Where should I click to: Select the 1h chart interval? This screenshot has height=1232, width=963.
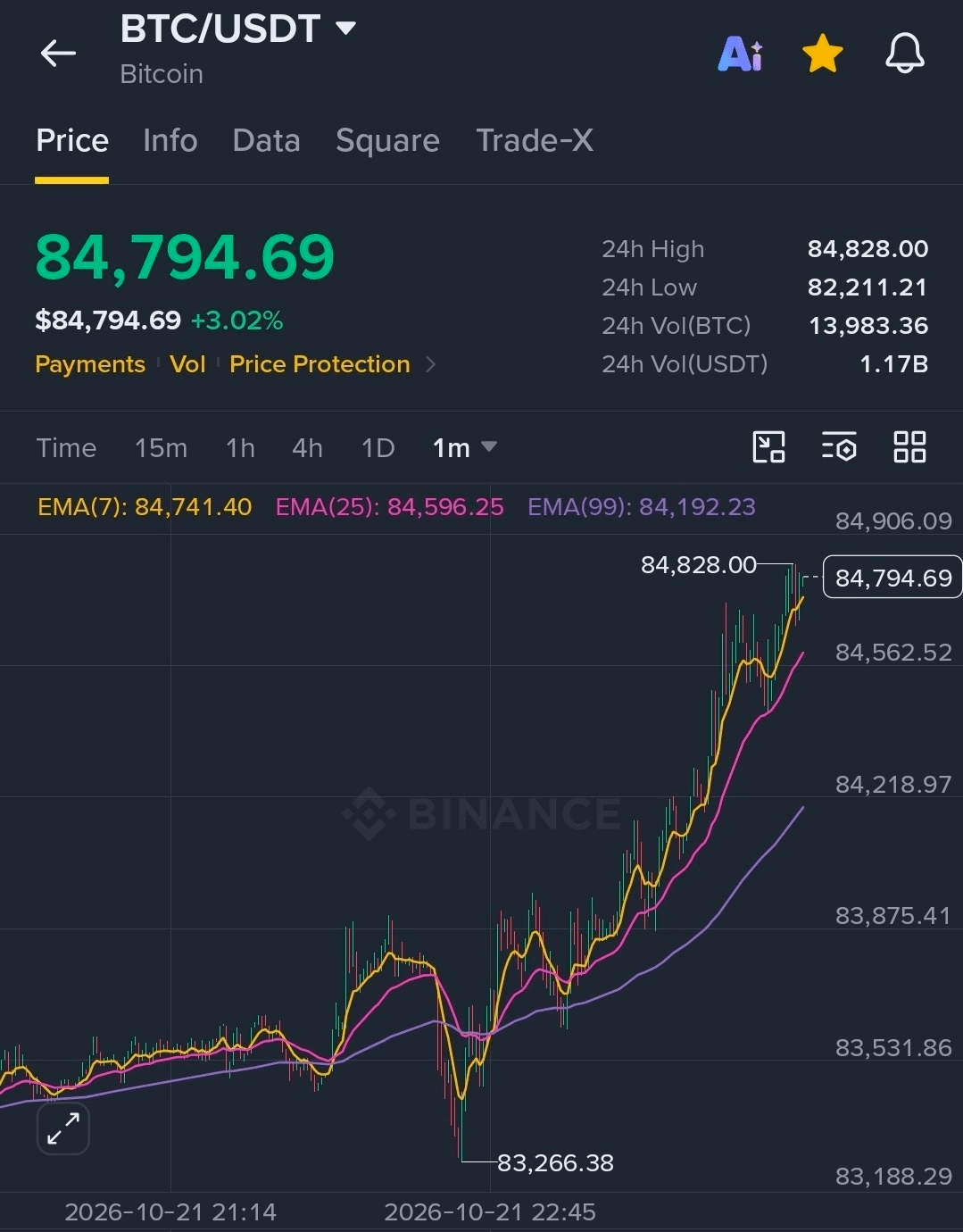(x=240, y=448)
